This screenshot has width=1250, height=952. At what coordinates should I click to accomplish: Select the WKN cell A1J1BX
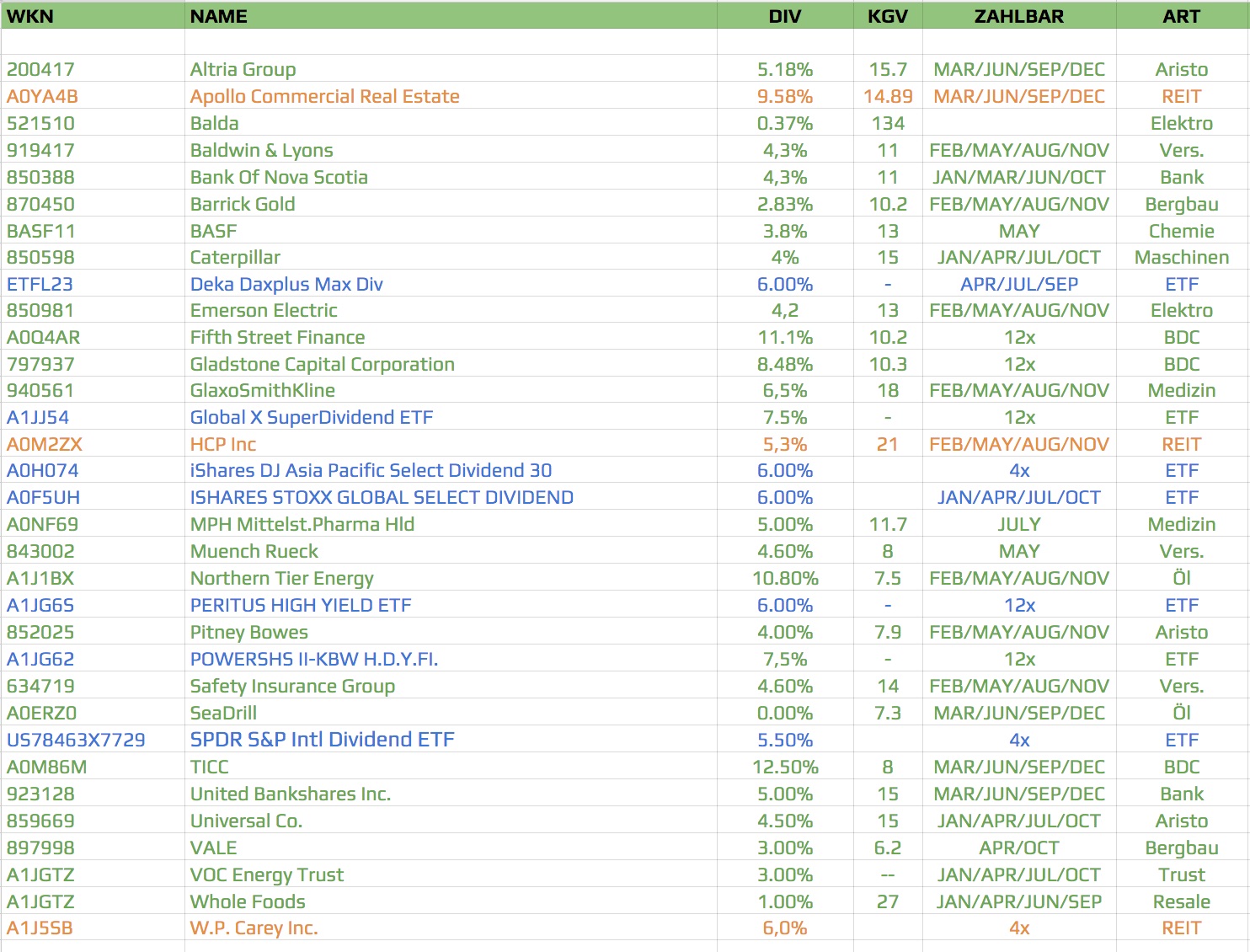click(93, 578)
